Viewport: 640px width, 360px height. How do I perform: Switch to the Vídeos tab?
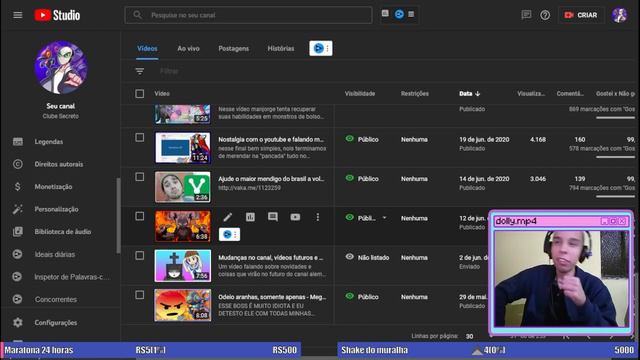pos(147,49)
